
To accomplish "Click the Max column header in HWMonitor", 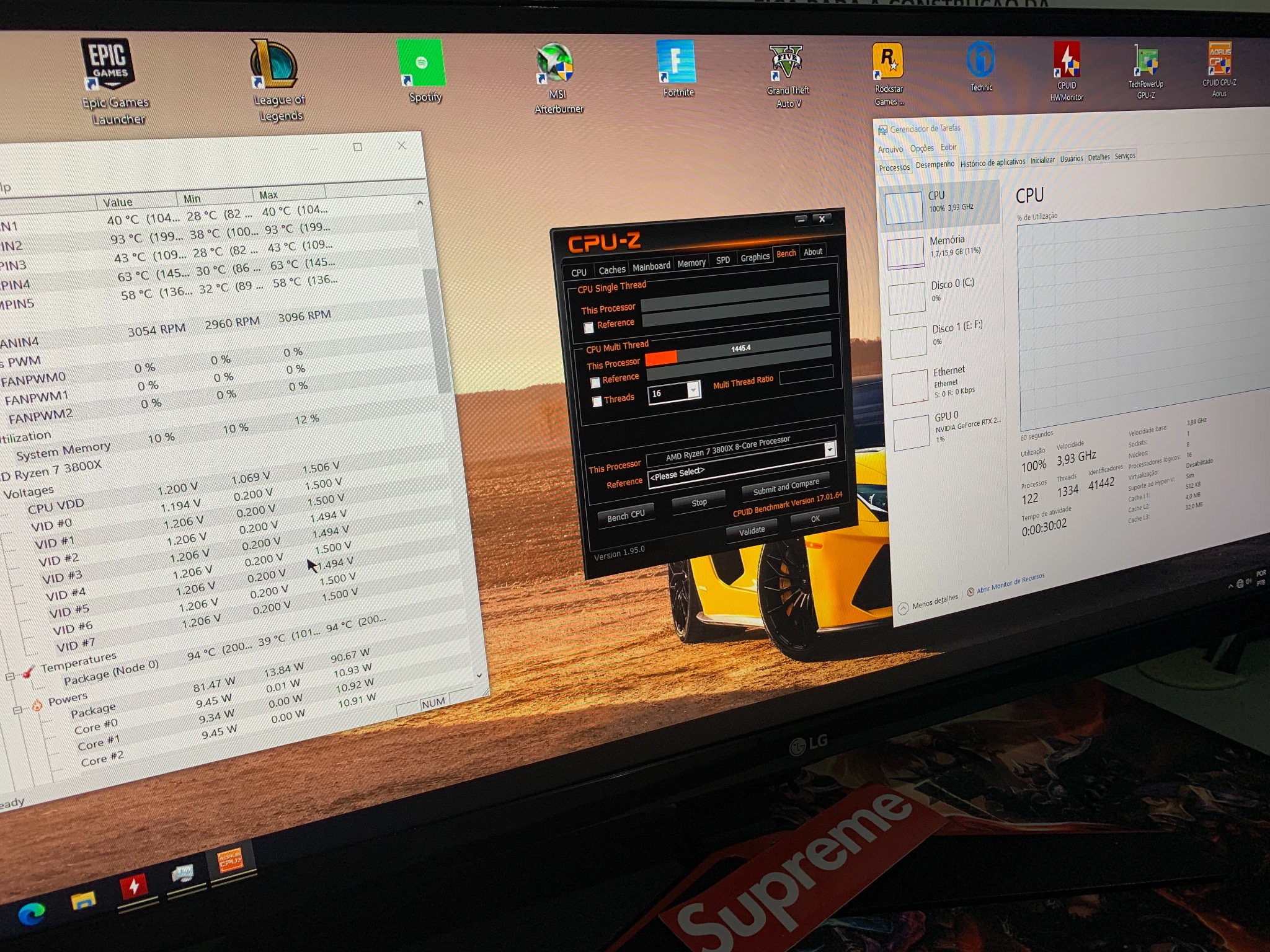I will coord(288,194).
